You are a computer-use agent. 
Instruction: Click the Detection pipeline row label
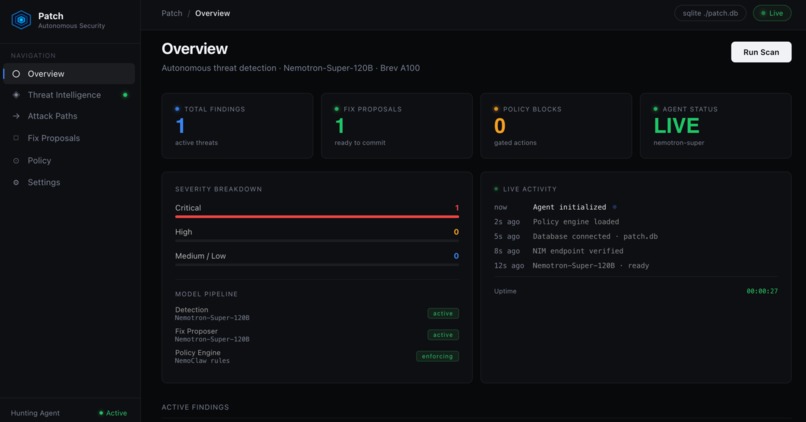pyautogui.click(x=191, y=310)
